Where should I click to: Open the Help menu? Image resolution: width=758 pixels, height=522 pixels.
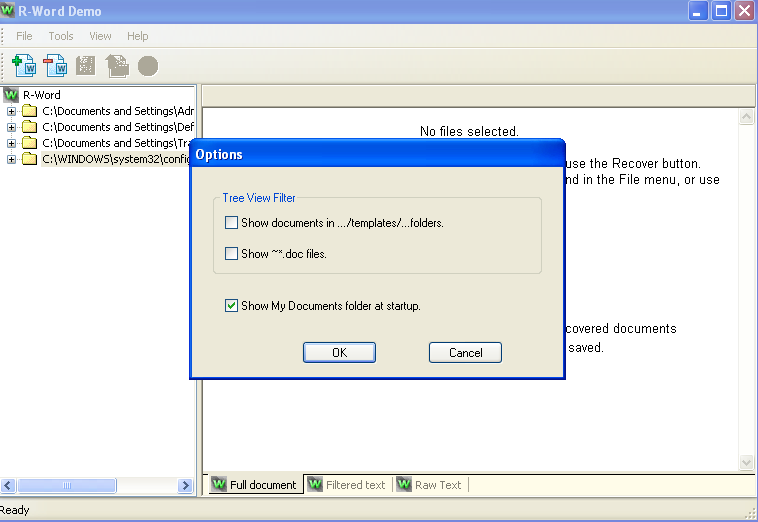(137, 36)
